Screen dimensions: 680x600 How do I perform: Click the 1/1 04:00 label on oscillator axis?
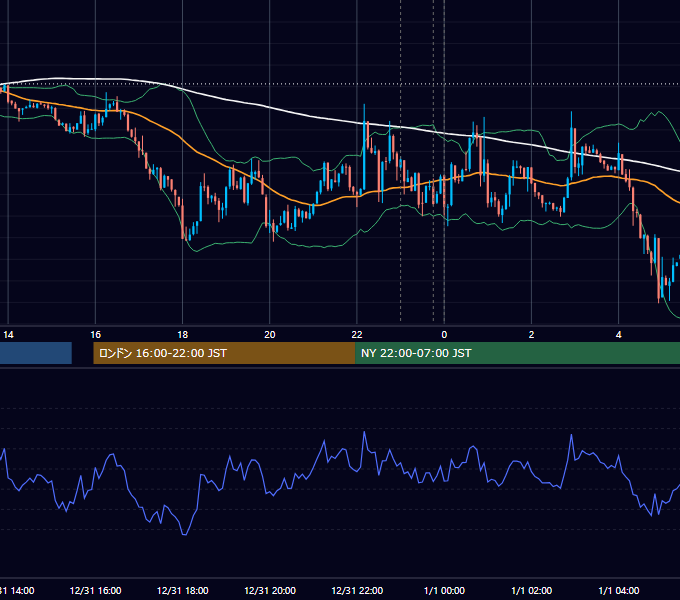(618, 591)
